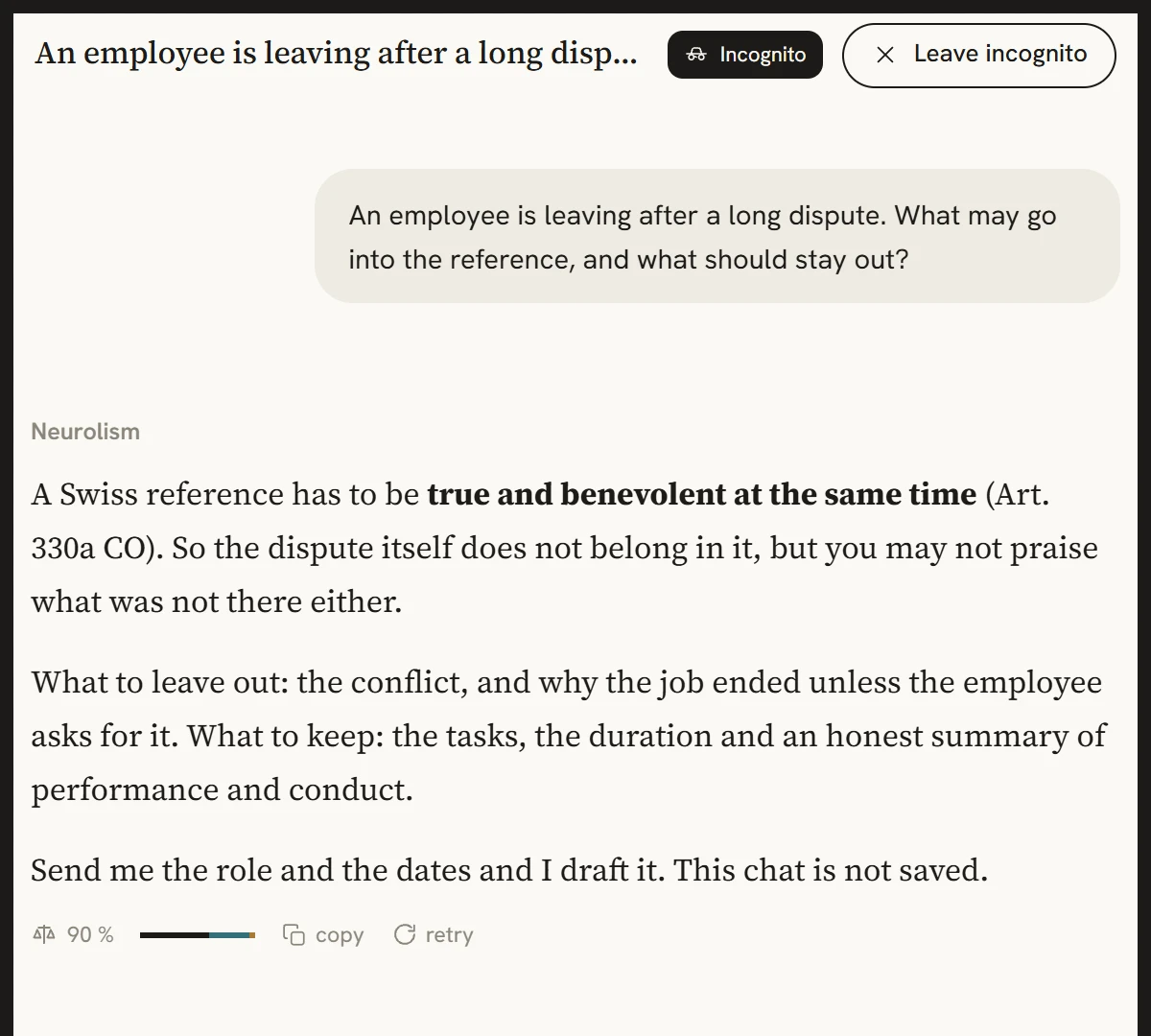The image size is (1151, 1036).
Task: Copy the answer using the copy label
Action: pos(340,935)
